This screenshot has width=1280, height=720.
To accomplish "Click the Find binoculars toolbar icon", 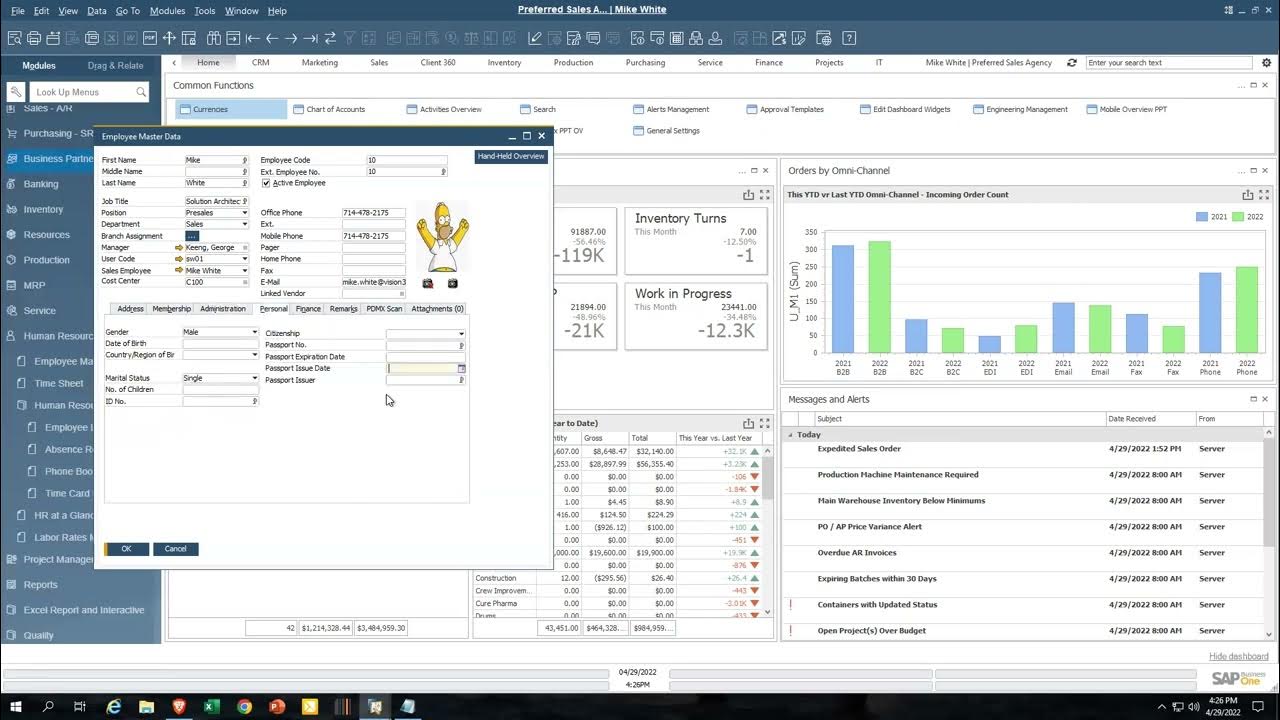I will click(214, 38).
